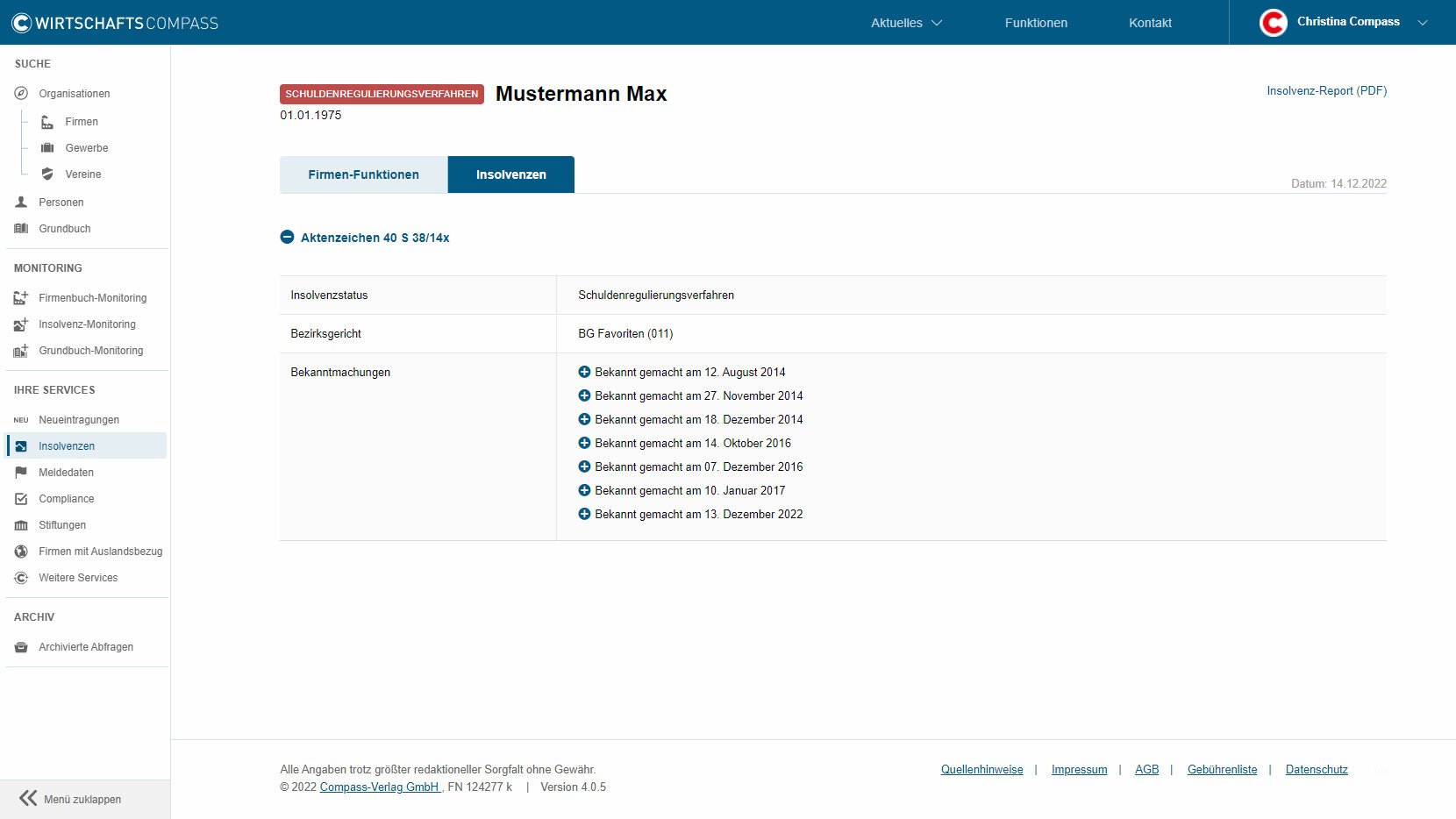Viewport: 1456px width, 819px height.
Task: Open Archivierte Abfragen archive icon
Action: click(21, 647)
